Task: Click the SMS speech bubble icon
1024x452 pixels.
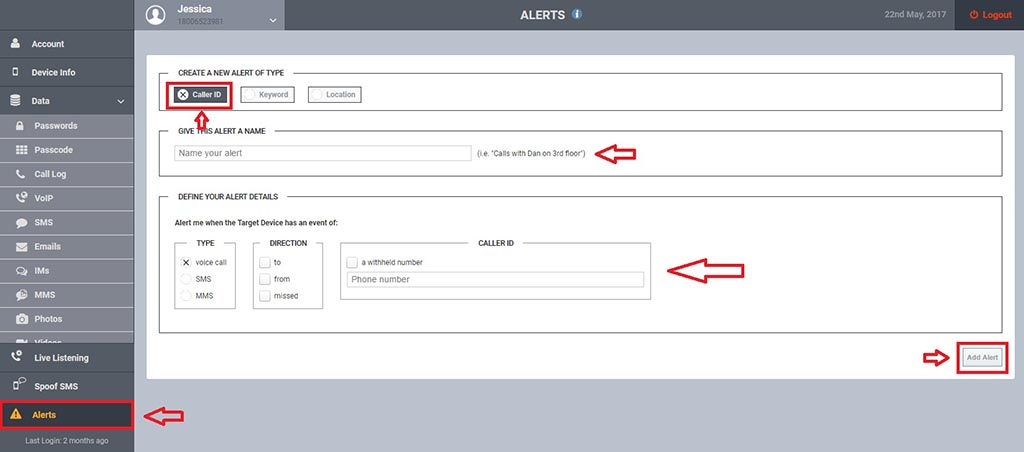Action: tap(22, 222)
